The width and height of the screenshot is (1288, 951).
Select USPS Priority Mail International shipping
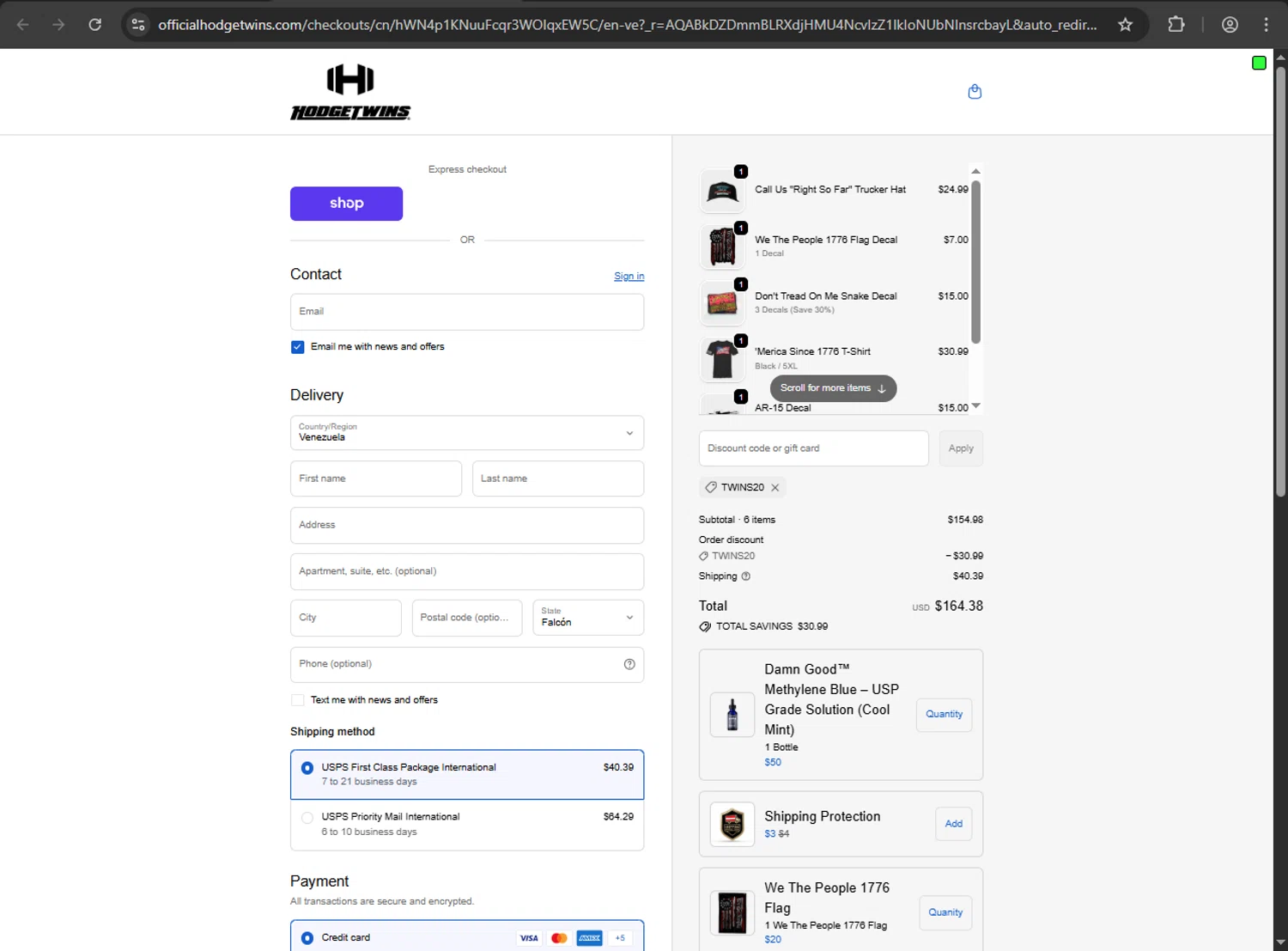pos(467,825)
